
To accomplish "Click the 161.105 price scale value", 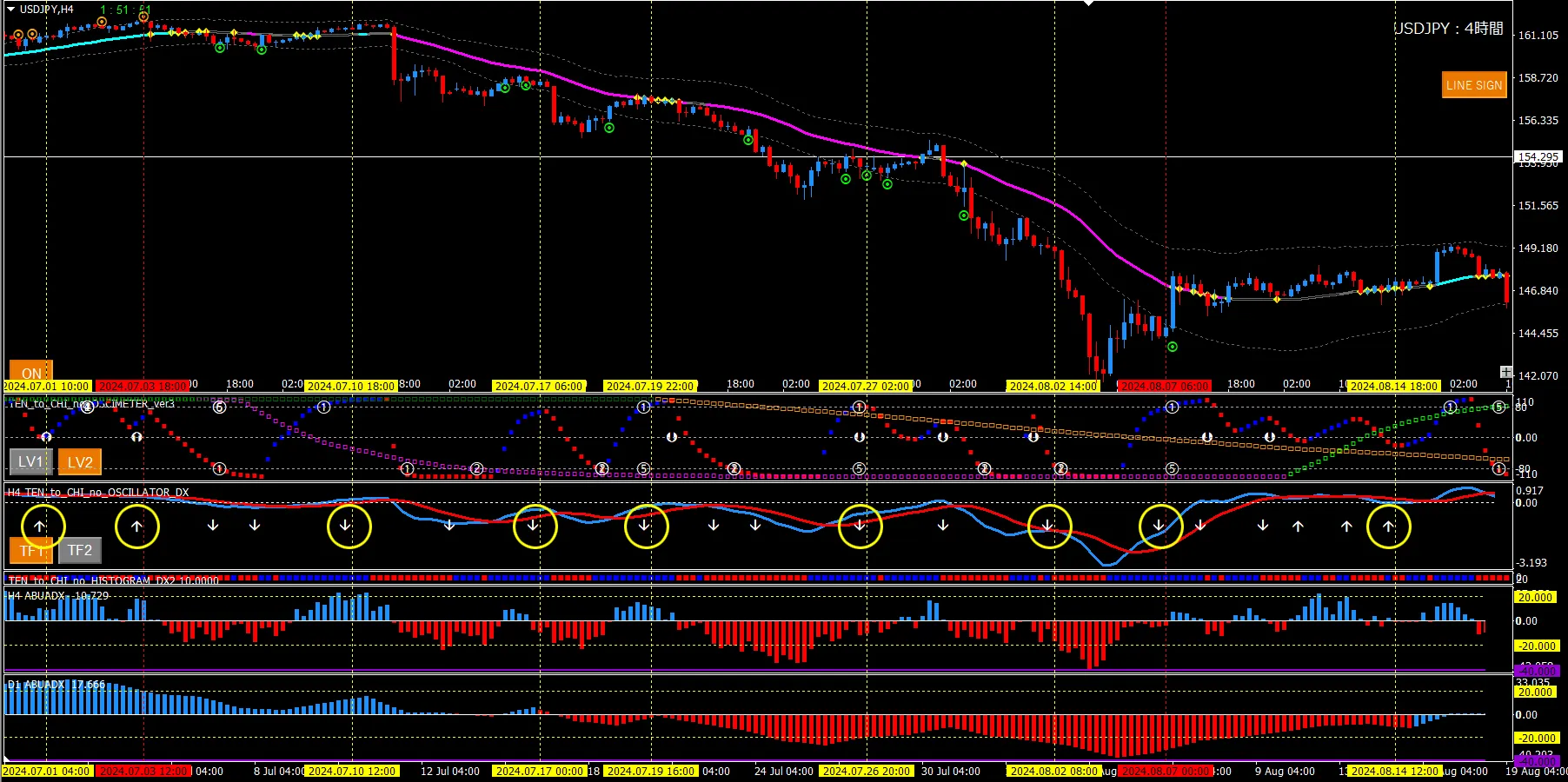I will 1538,36.
